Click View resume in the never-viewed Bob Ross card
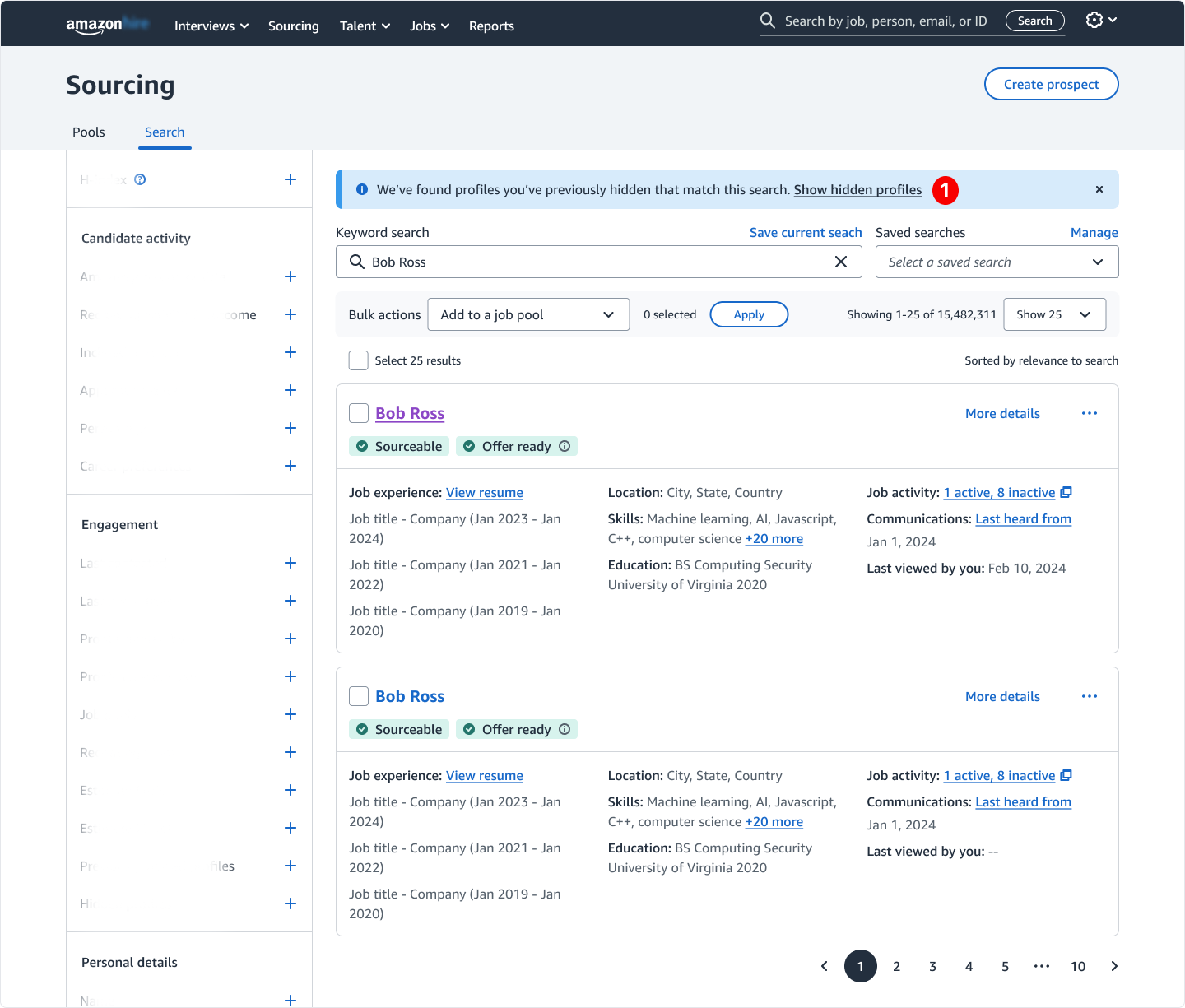The height and width of the screenshot is (1008, 1185). (485, 775)
